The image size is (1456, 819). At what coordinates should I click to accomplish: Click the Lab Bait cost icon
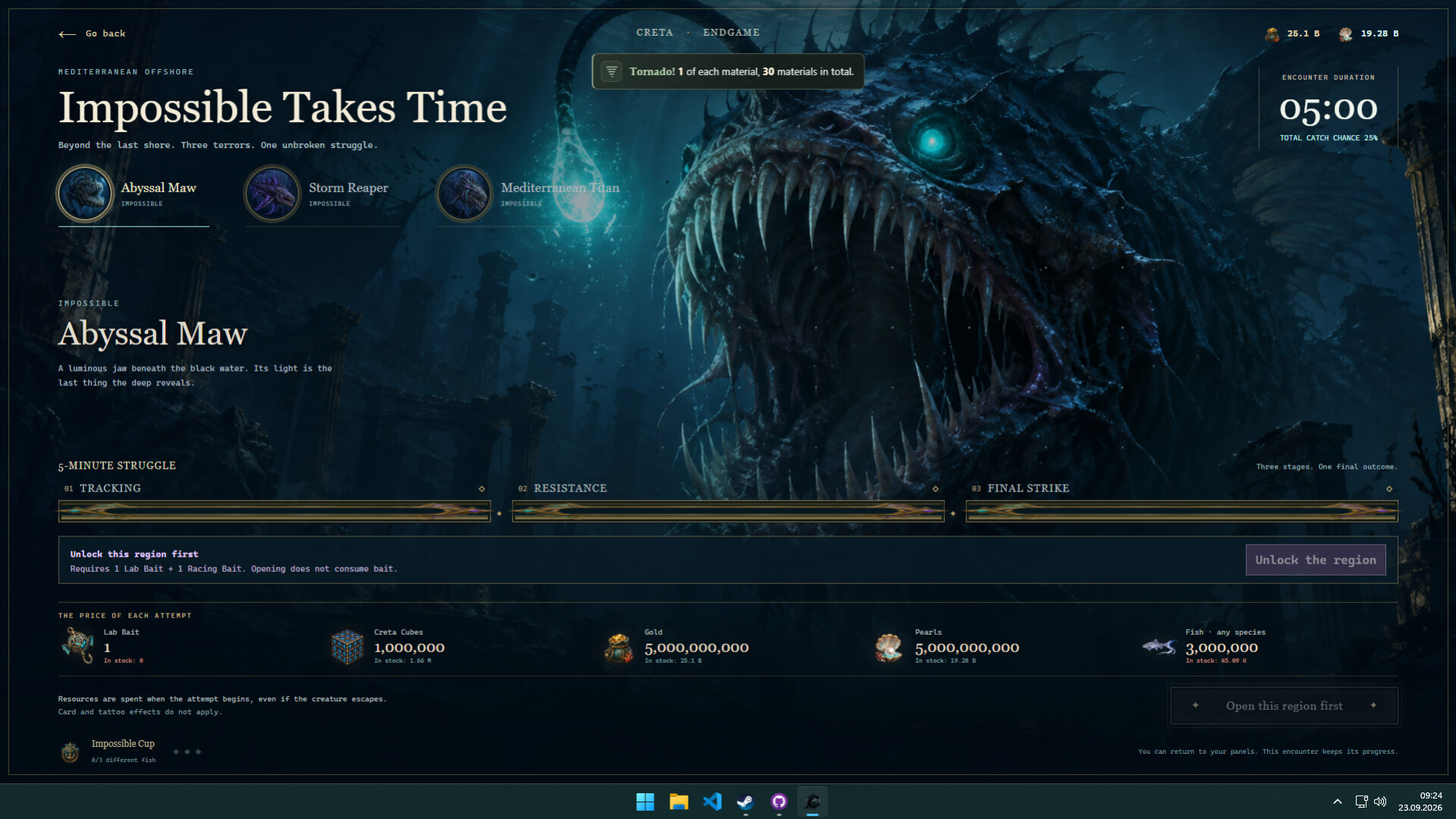click(77, 646)
